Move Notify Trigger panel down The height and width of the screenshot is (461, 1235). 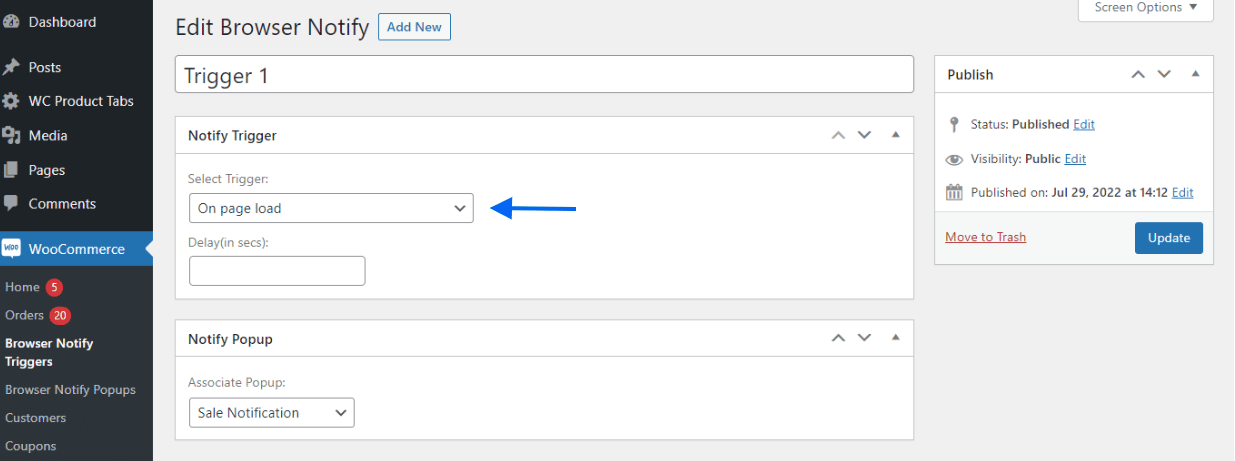coord(865,135)
